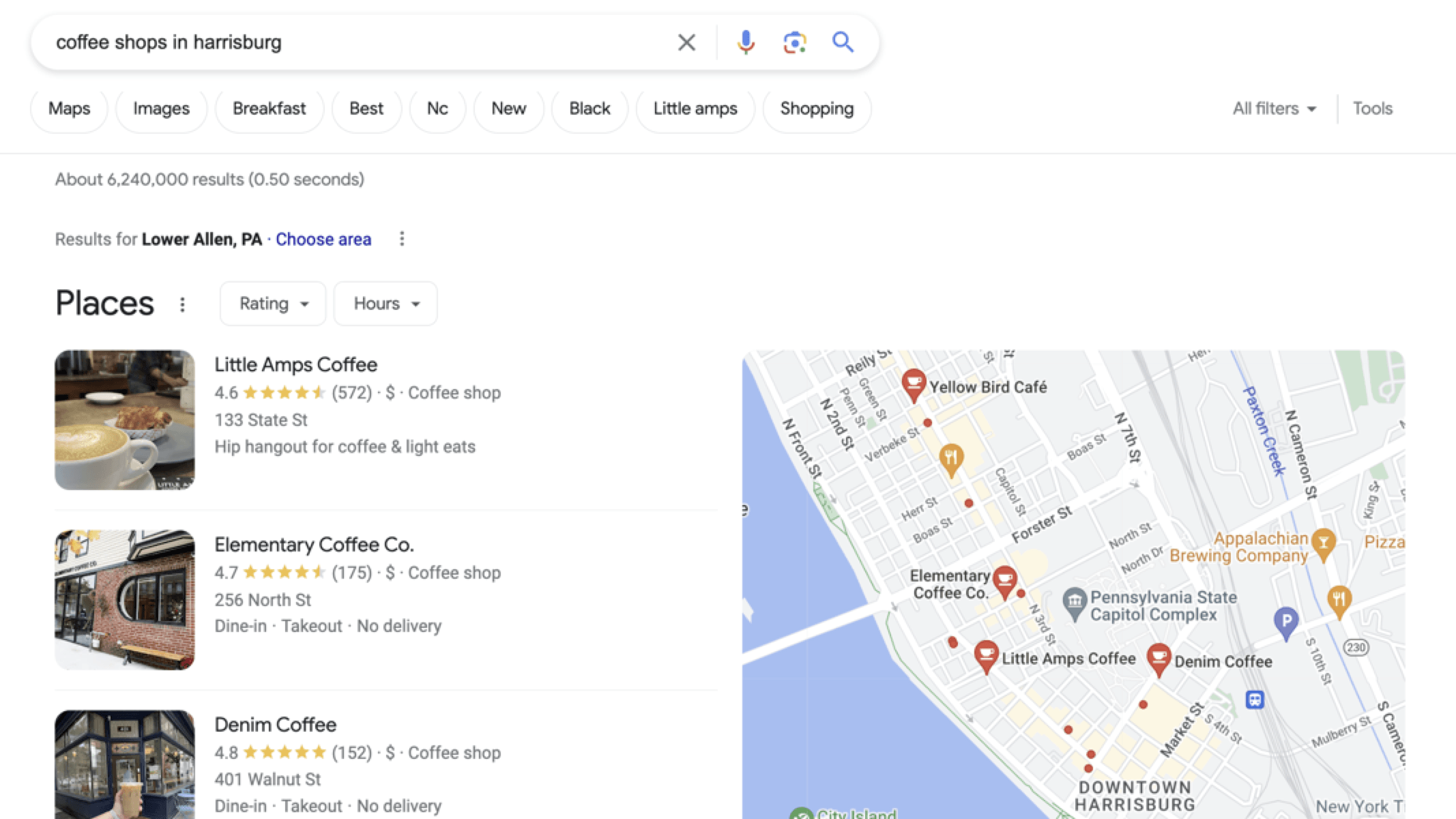Click the Paxton Creek label on map

click(x=1264, y=431)
